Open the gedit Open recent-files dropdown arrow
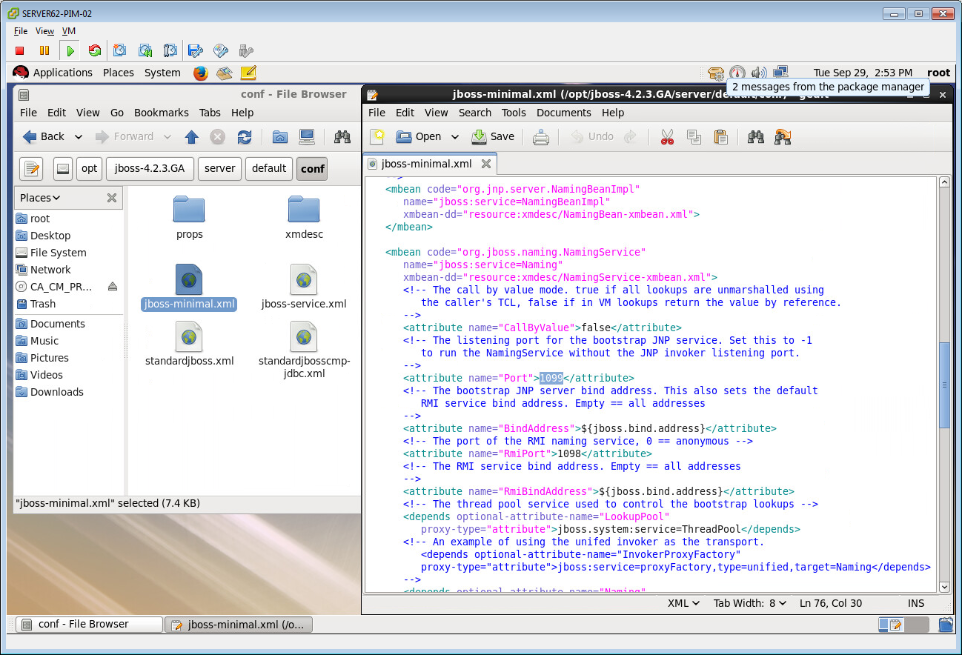This screenshot has height=655, width=962. 455,137
